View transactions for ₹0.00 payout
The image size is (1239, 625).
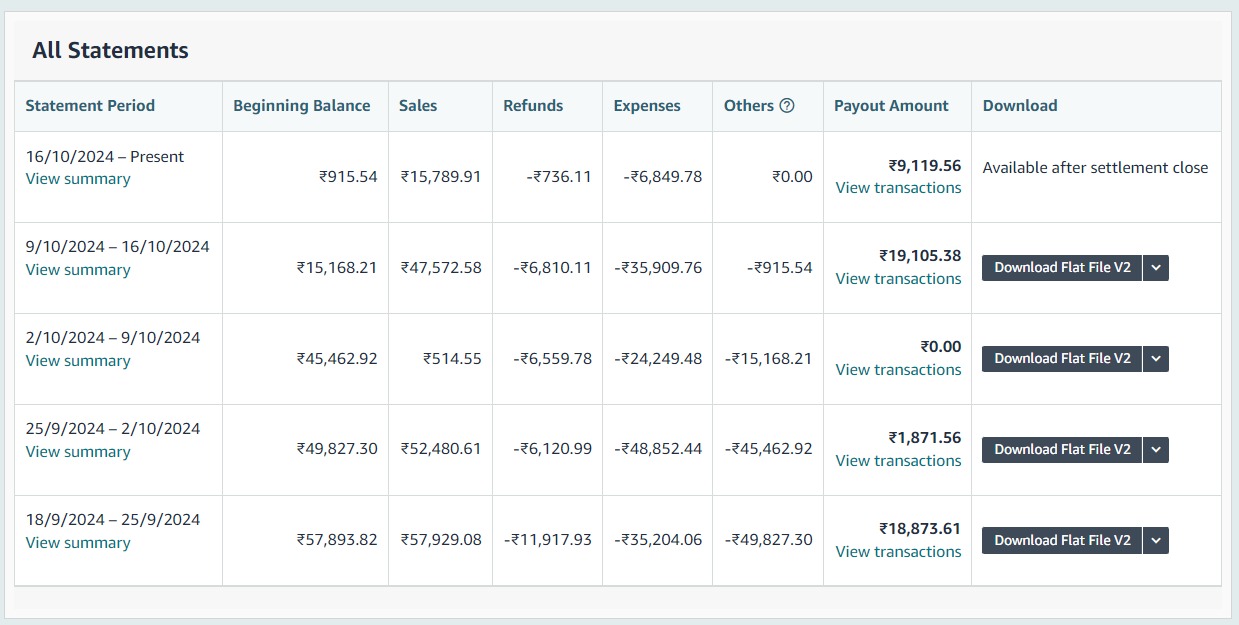tap(898, 370)
